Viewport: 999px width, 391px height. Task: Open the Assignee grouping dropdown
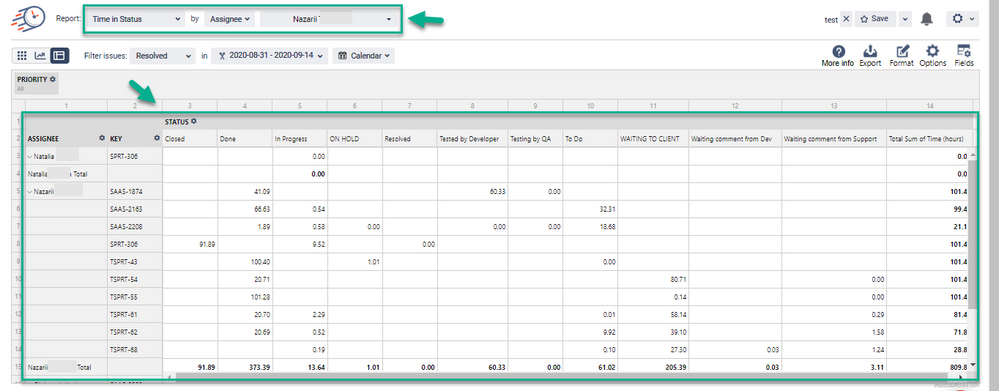[230, 19]
